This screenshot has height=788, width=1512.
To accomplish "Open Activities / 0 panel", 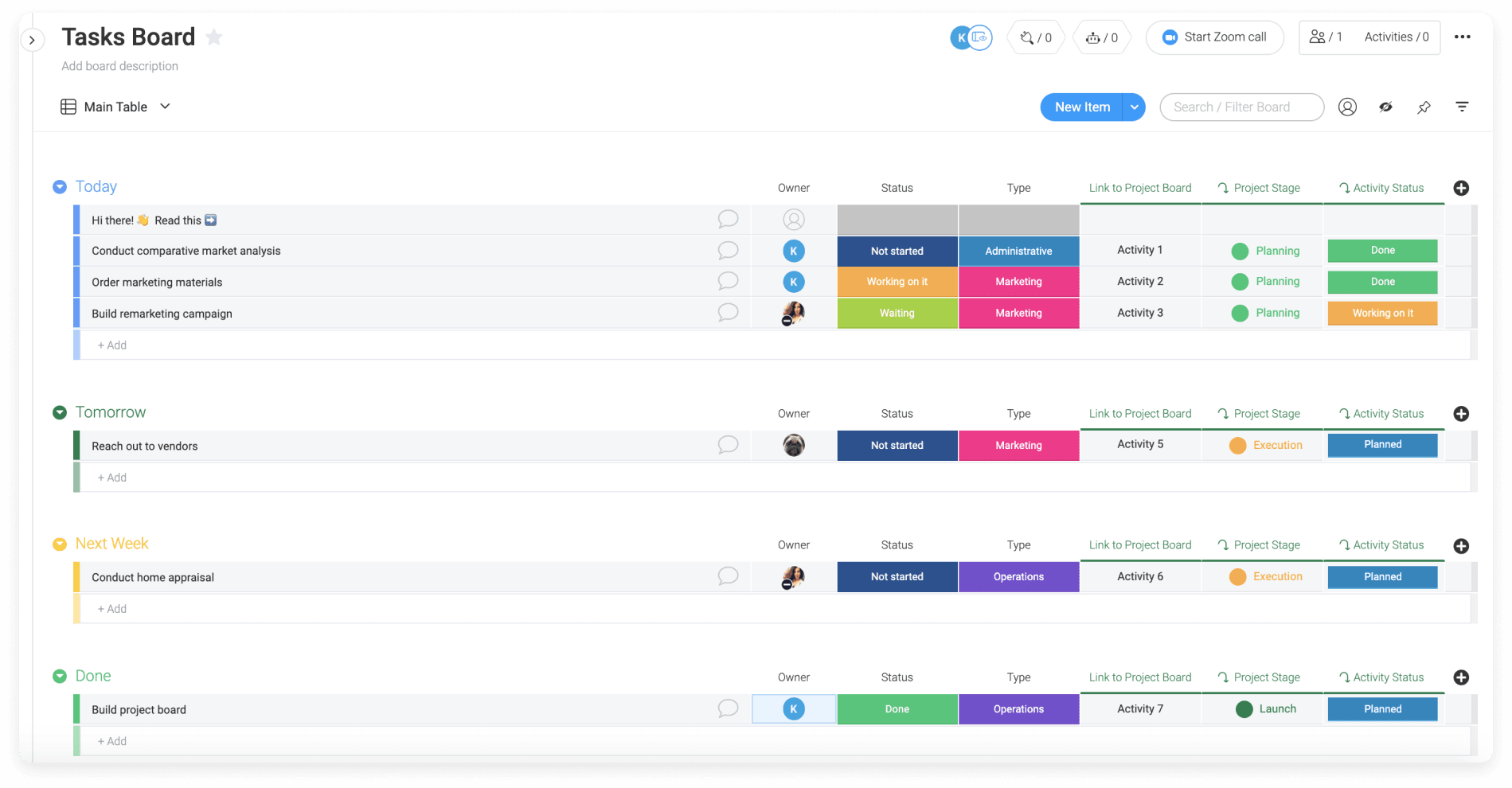I will 1396,37.
